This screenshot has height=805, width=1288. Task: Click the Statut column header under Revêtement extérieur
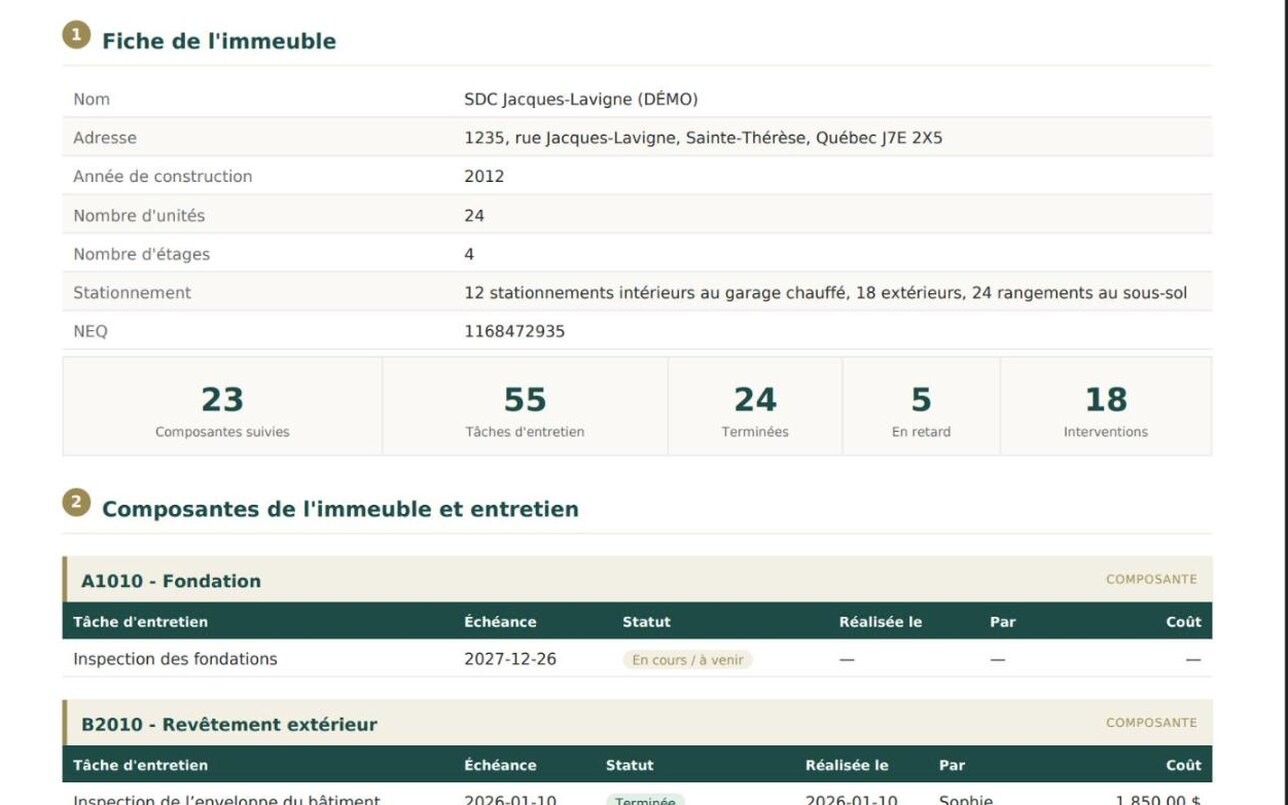(x=630, y=765)
